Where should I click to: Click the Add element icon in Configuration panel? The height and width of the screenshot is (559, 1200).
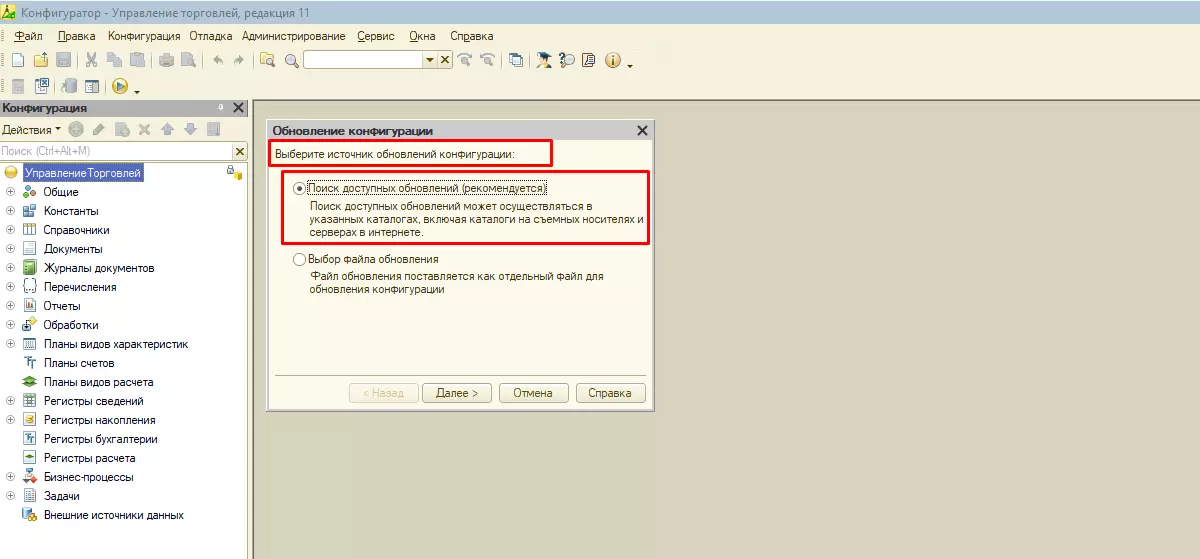coord(76,129)
